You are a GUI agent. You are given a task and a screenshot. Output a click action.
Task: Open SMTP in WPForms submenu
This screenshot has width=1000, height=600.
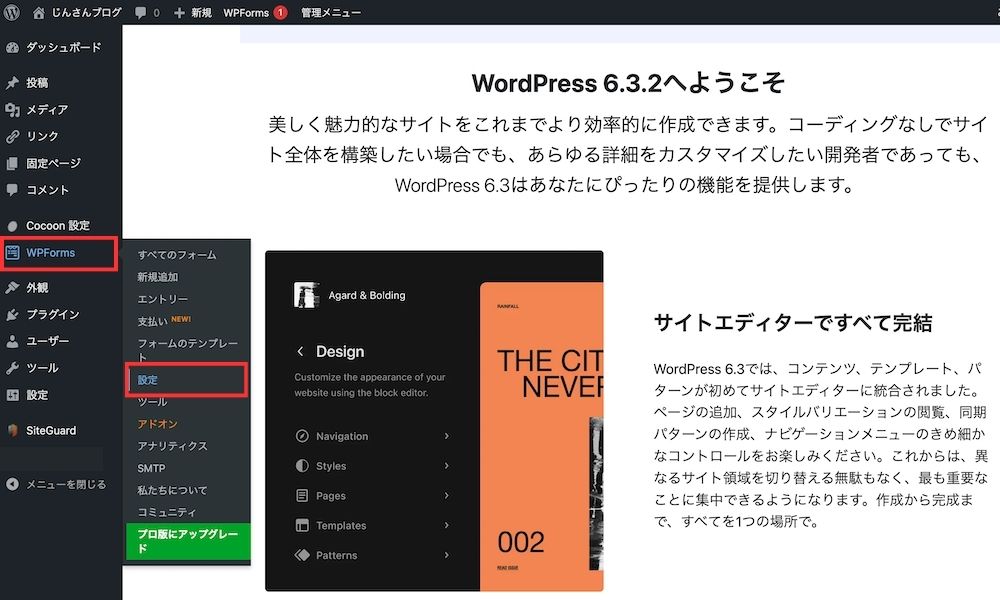click(x=151, y=468)
